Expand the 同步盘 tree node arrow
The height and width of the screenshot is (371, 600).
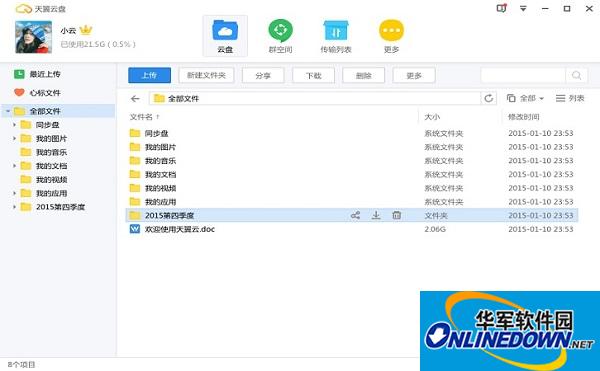click(14, 125)
